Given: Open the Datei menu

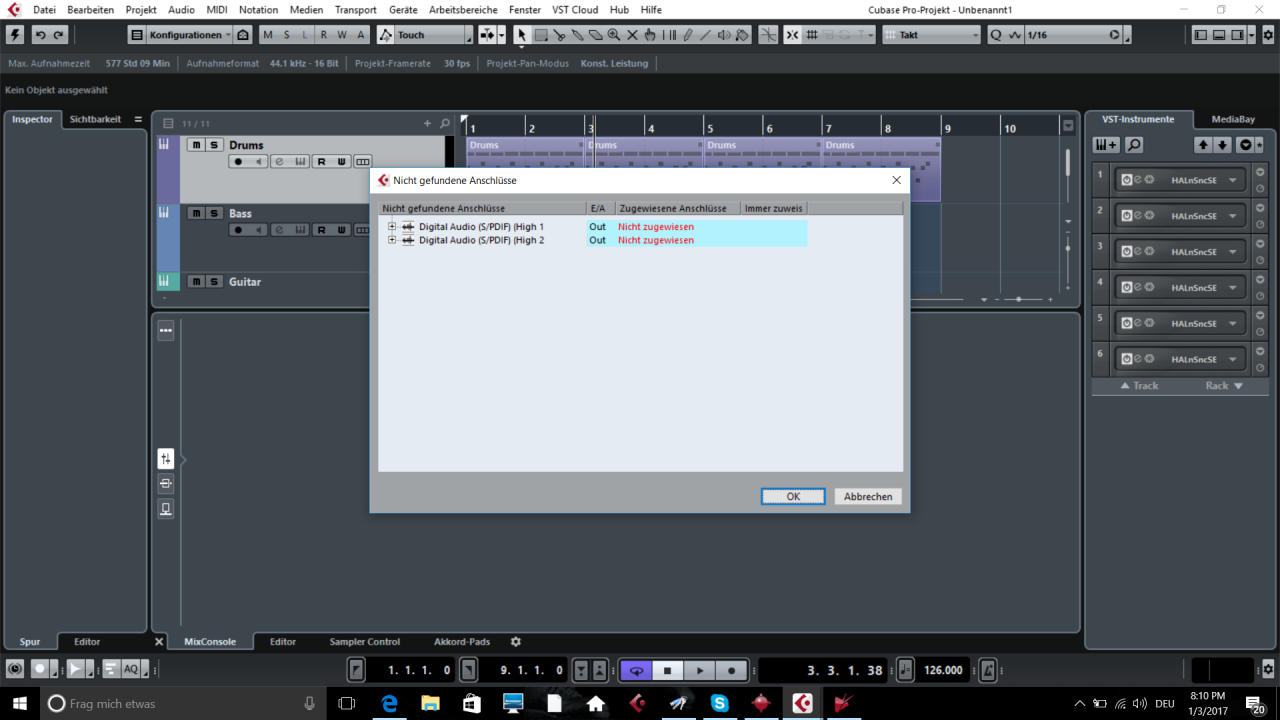Looking at the screenshot, I should click(x=44, y=10).
